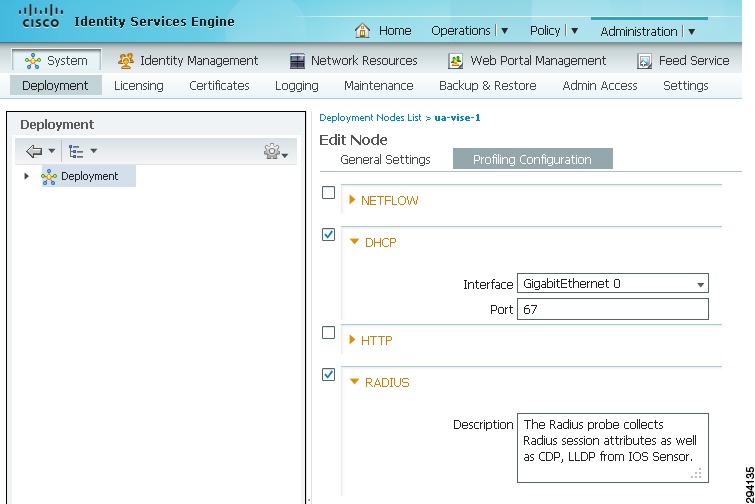
Task: Open the Operations menu dropdown arrow
Action: 505,31
